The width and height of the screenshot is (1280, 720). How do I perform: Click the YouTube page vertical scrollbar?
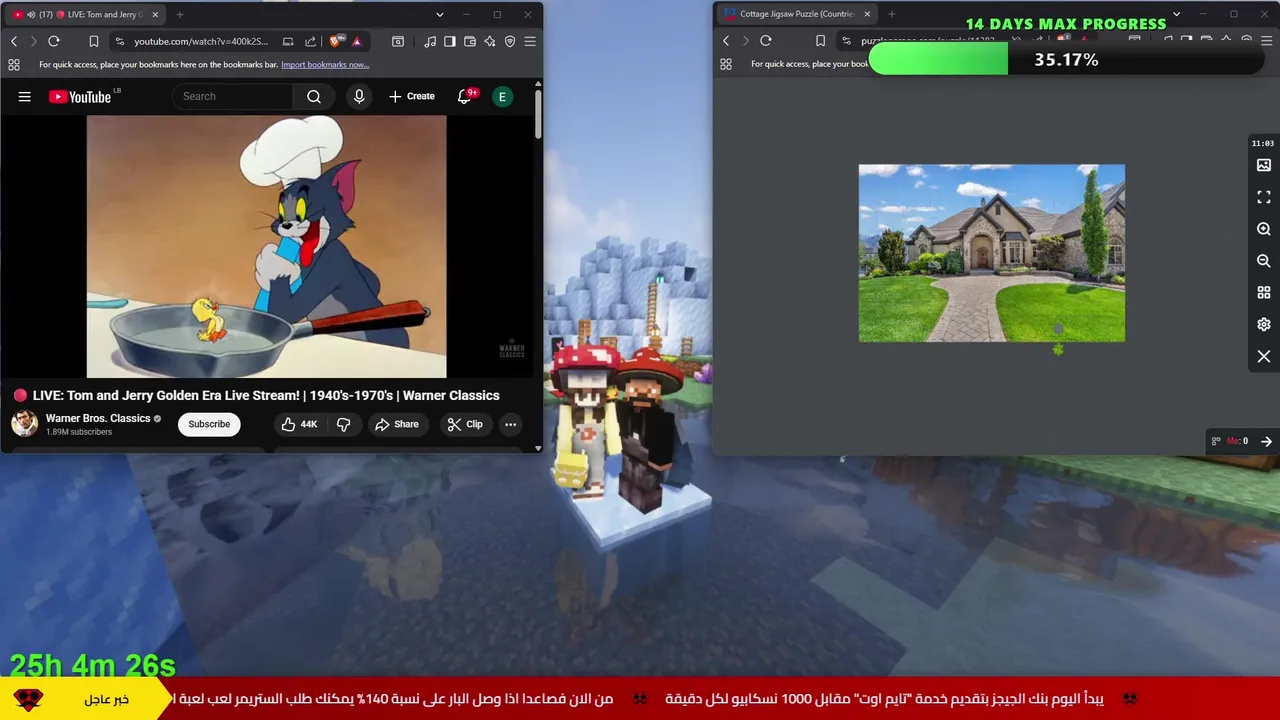pos(538,115)
